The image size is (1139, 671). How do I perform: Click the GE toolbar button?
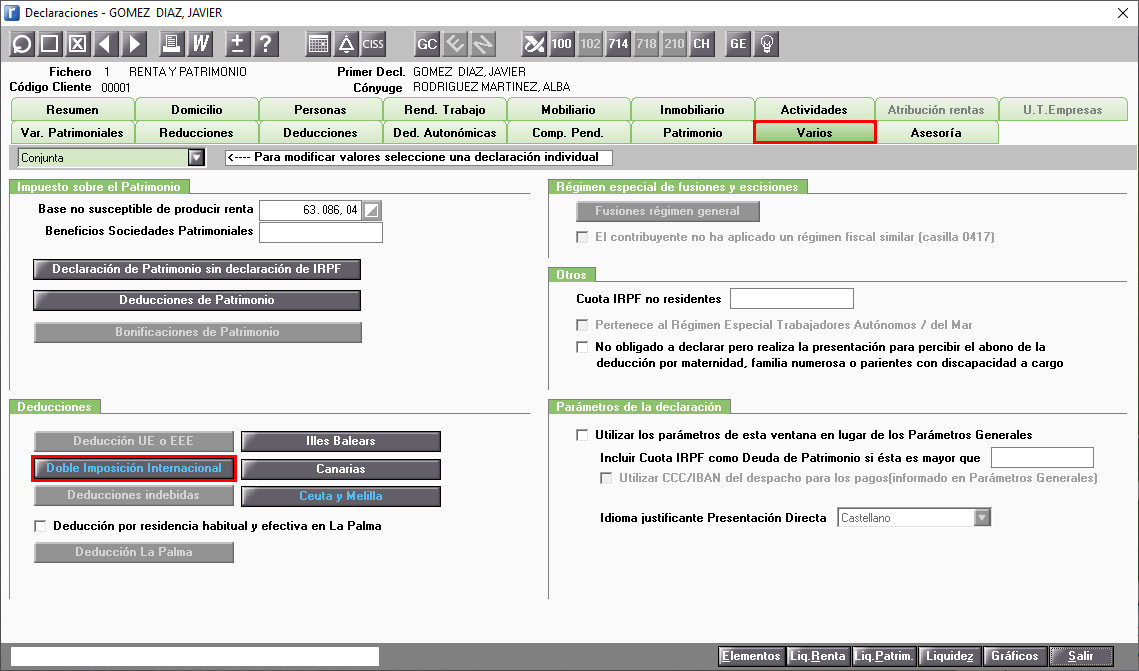pyautogui.click(x=739, y=44)
